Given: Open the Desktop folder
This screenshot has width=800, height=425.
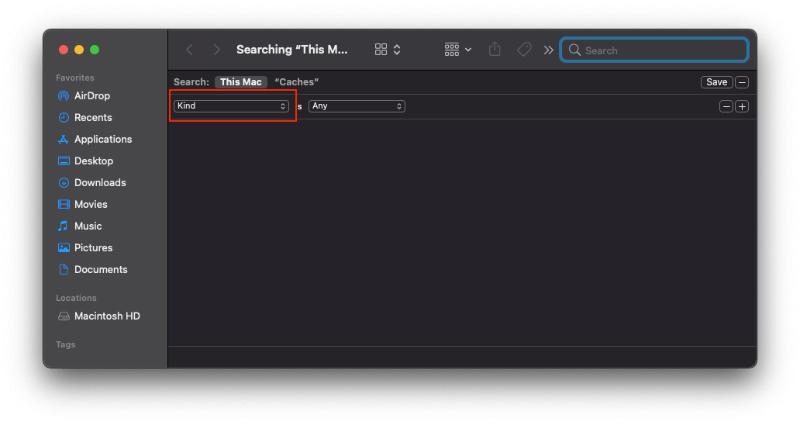Looking at the screenshot, I should pyautogui.click(x=85, y=161).
